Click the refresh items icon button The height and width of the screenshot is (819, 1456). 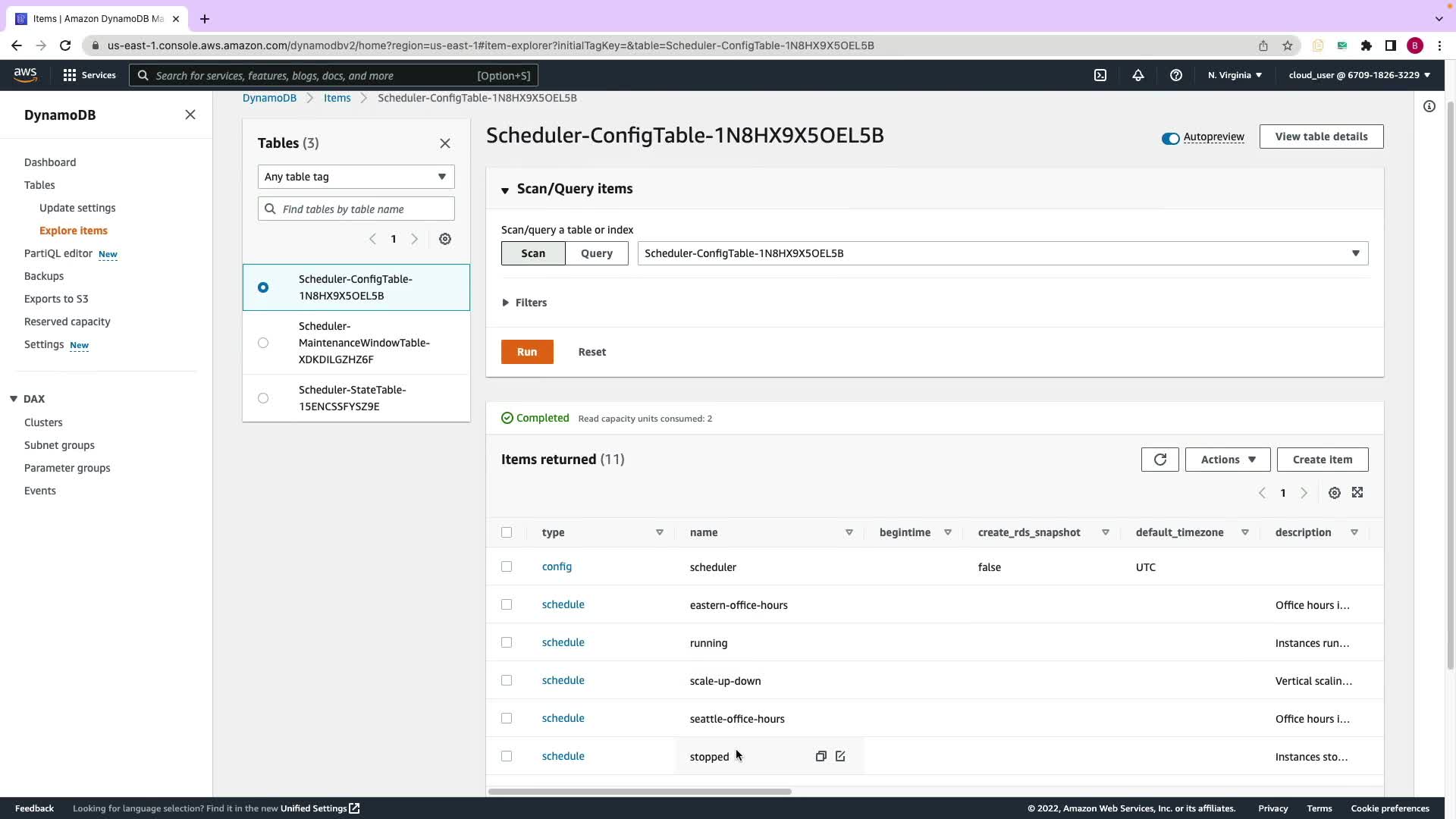[1159, 460]
